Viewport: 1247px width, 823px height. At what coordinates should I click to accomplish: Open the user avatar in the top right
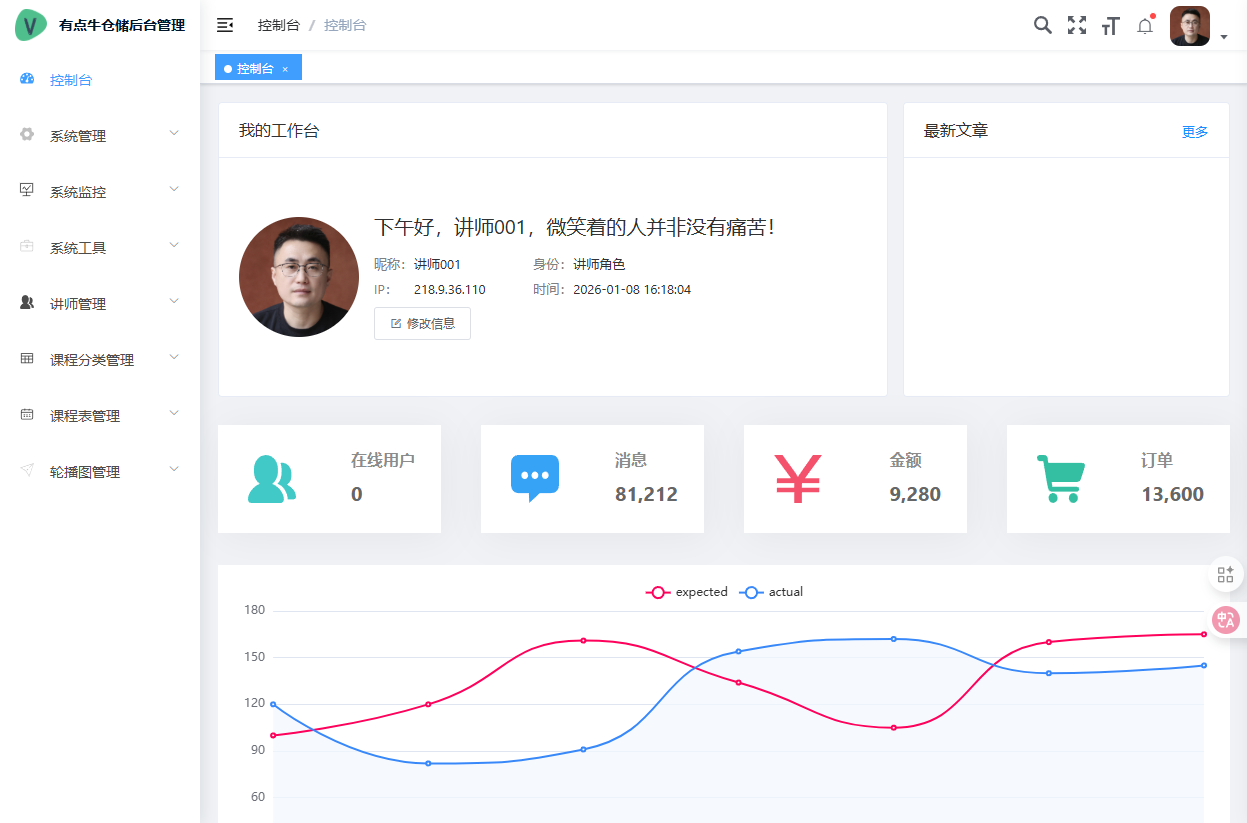[1189, 25]
